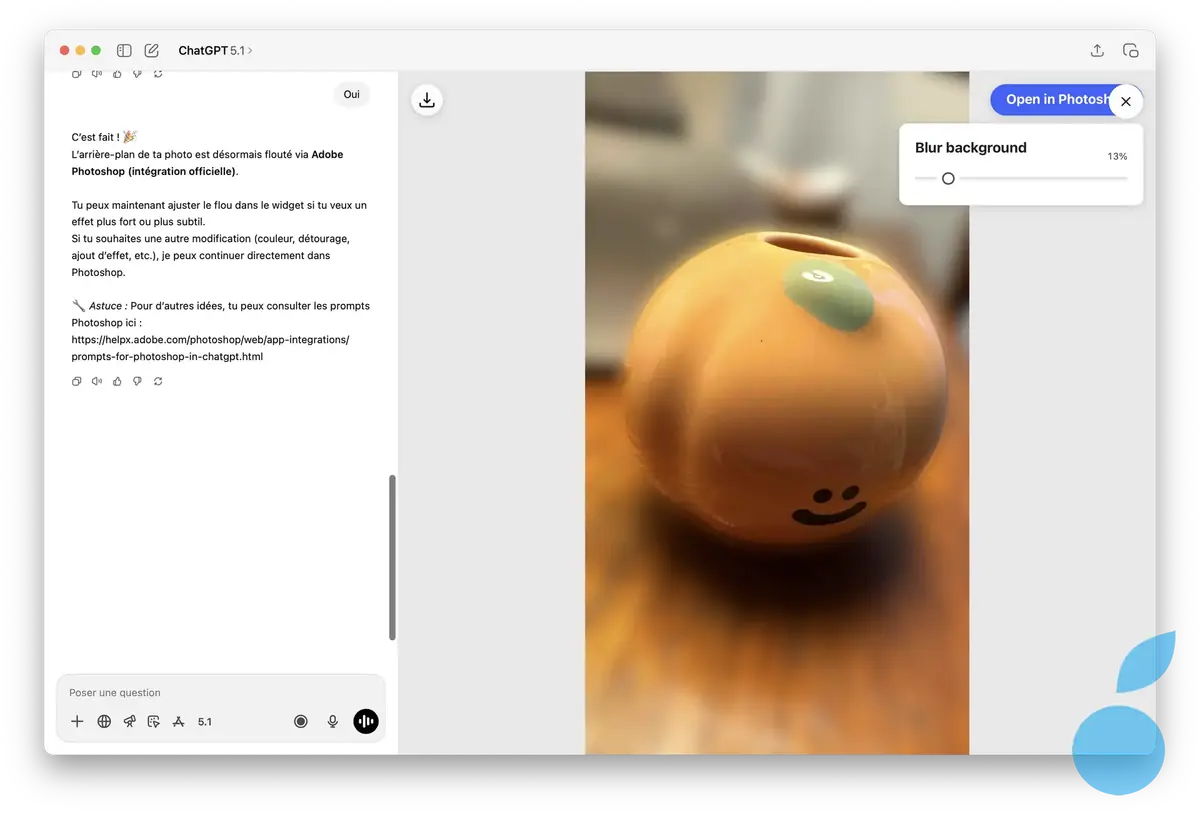The height and width of the screenshot is (813, 1200).
Task: Open the deep research telescope tool
Action: (x=129, y=721)
